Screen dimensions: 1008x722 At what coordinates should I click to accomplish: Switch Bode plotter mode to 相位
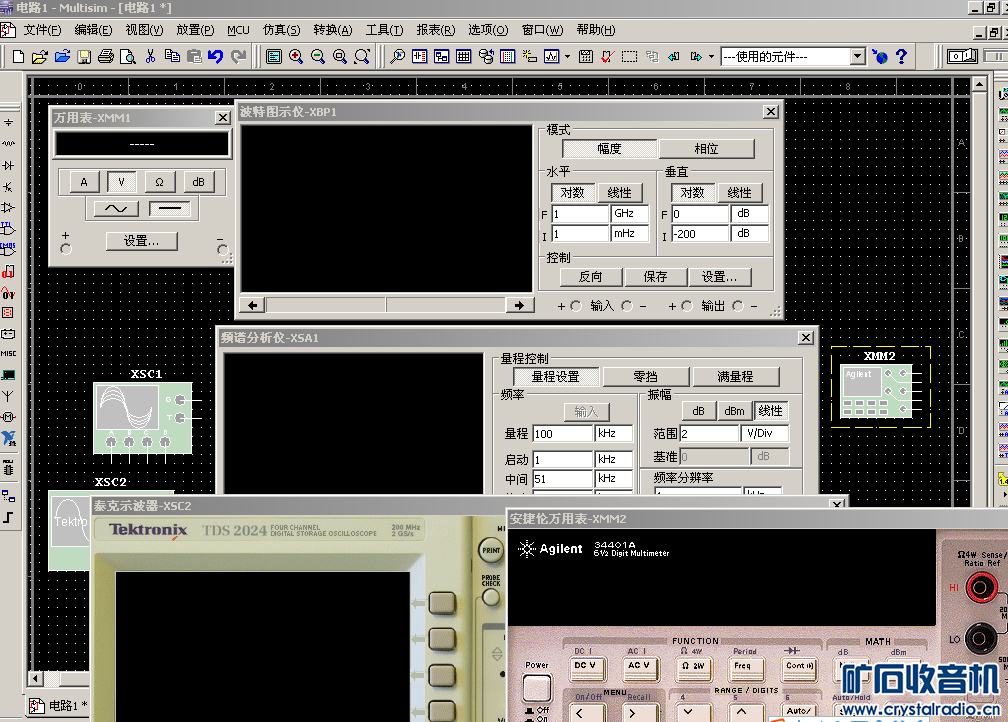706,149
